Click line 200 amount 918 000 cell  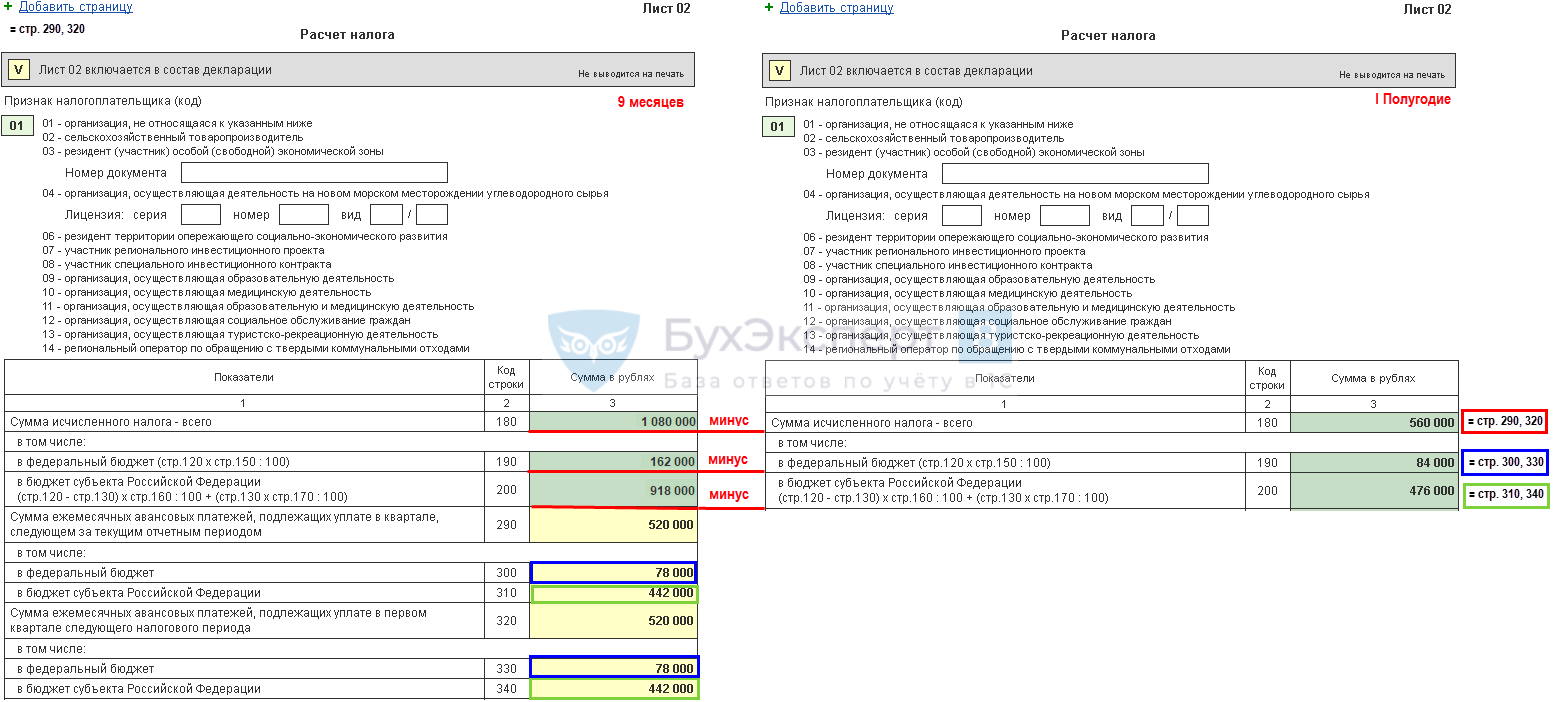click(x=613, y=490)
